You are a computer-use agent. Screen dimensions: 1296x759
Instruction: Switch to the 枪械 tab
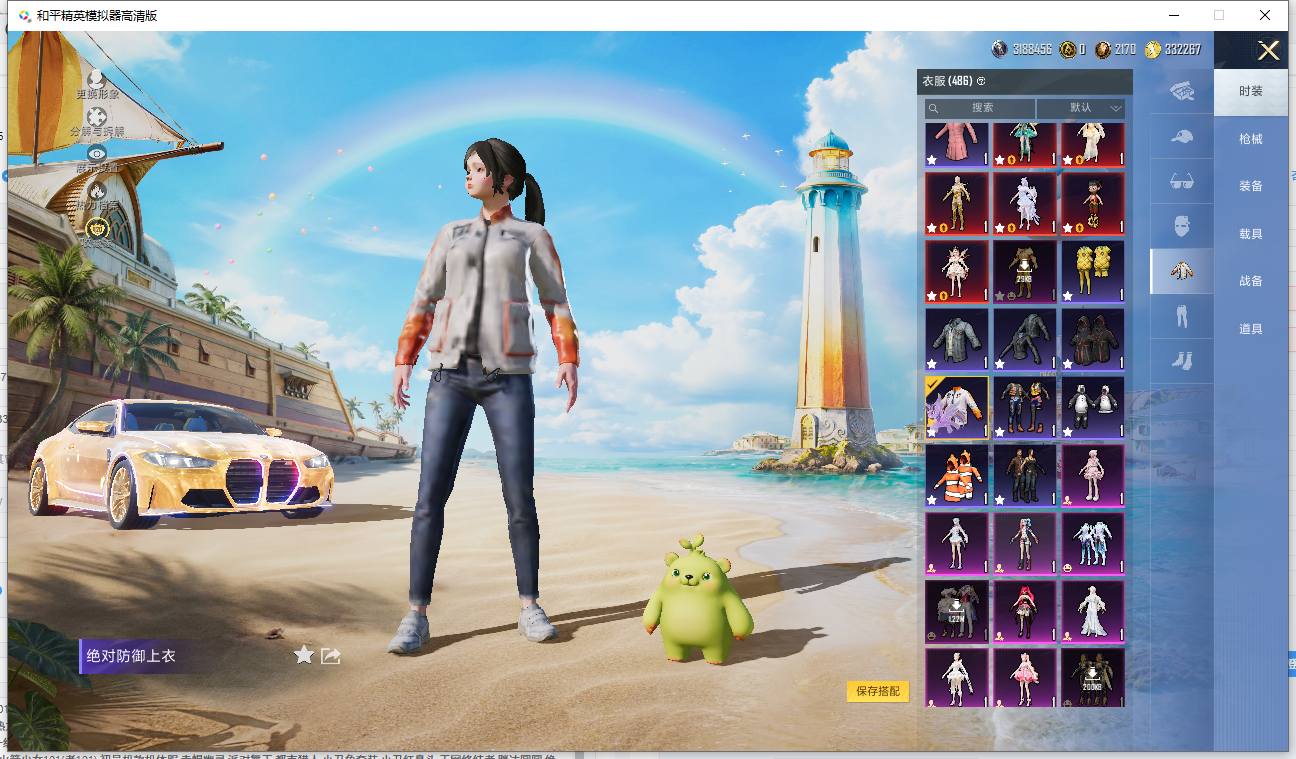[x=1251, y=139]
